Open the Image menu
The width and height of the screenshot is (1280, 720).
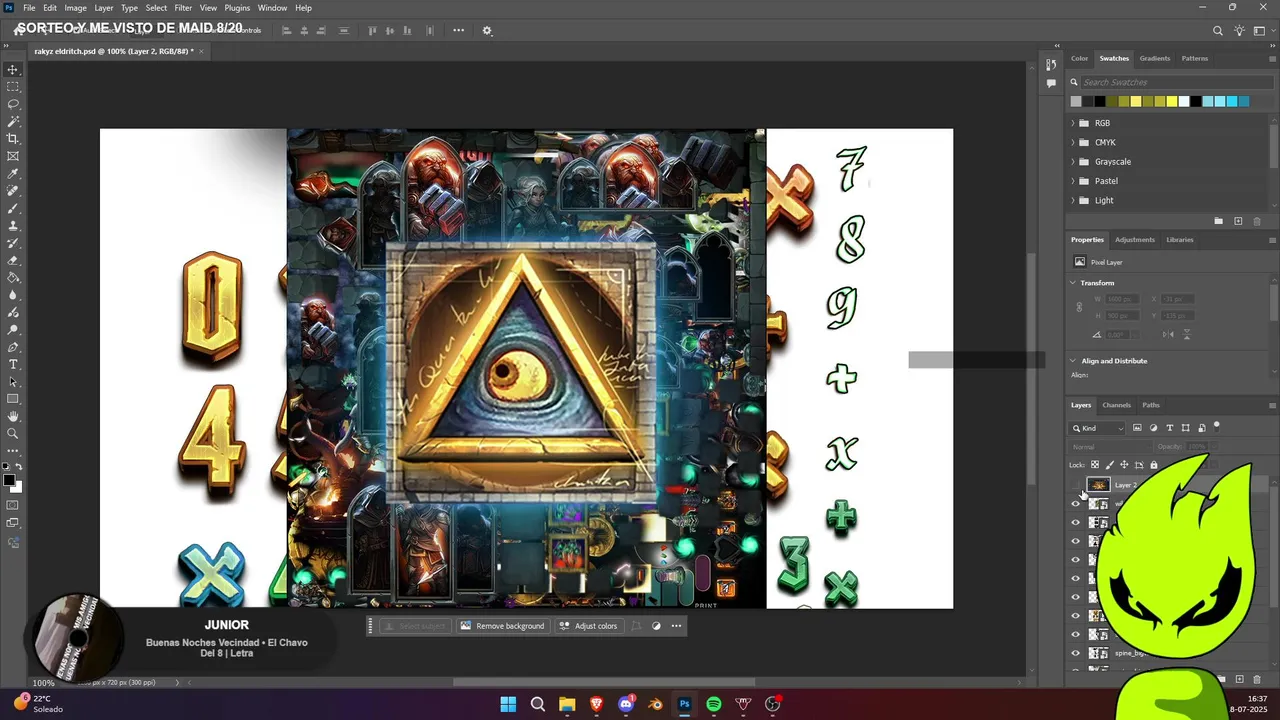[76, 8]
